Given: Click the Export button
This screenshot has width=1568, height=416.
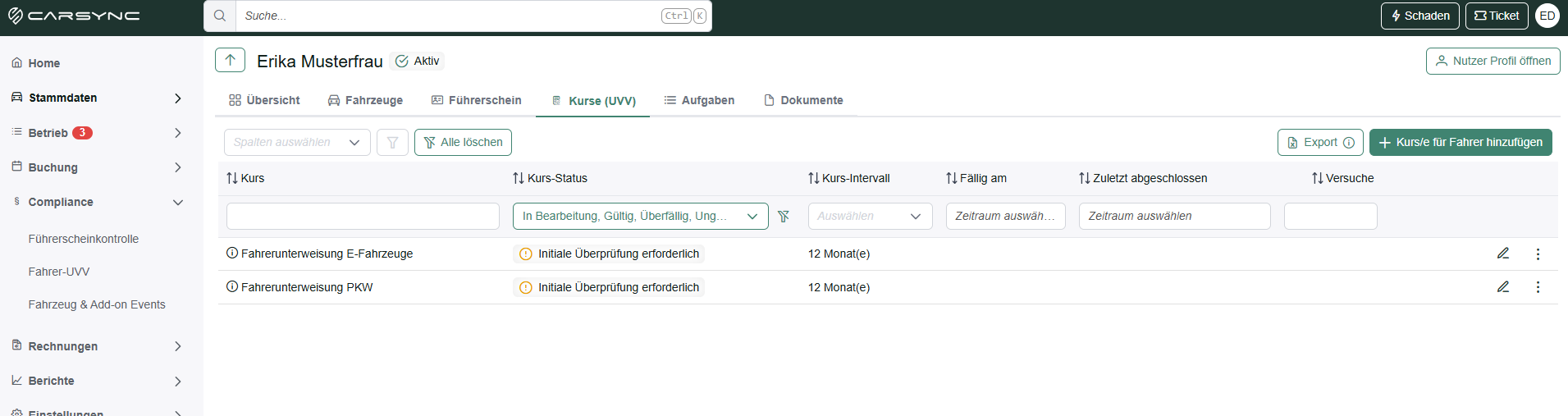Looking at the screenshot, I should [1320, 142].
